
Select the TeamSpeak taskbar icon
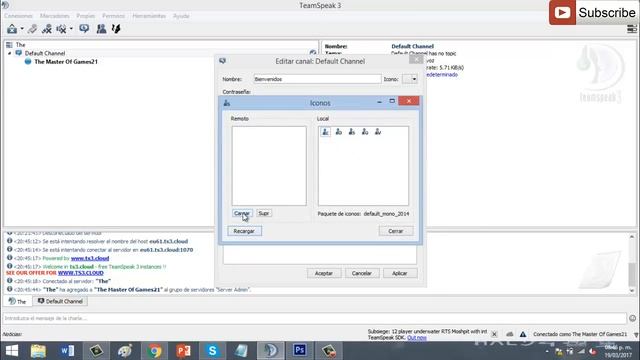[270, 351]
